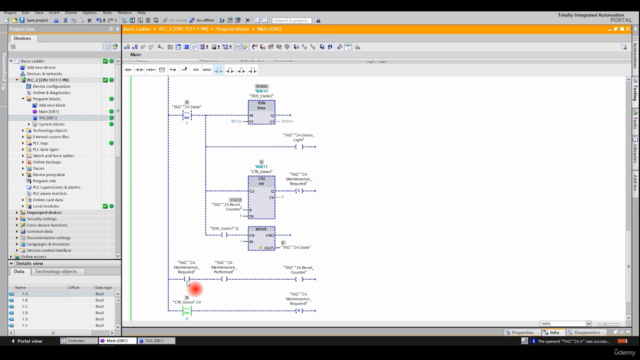Click the close branch icon in favorites
The height and width of the screenshot is (360, 640).
tap(184, 70)
